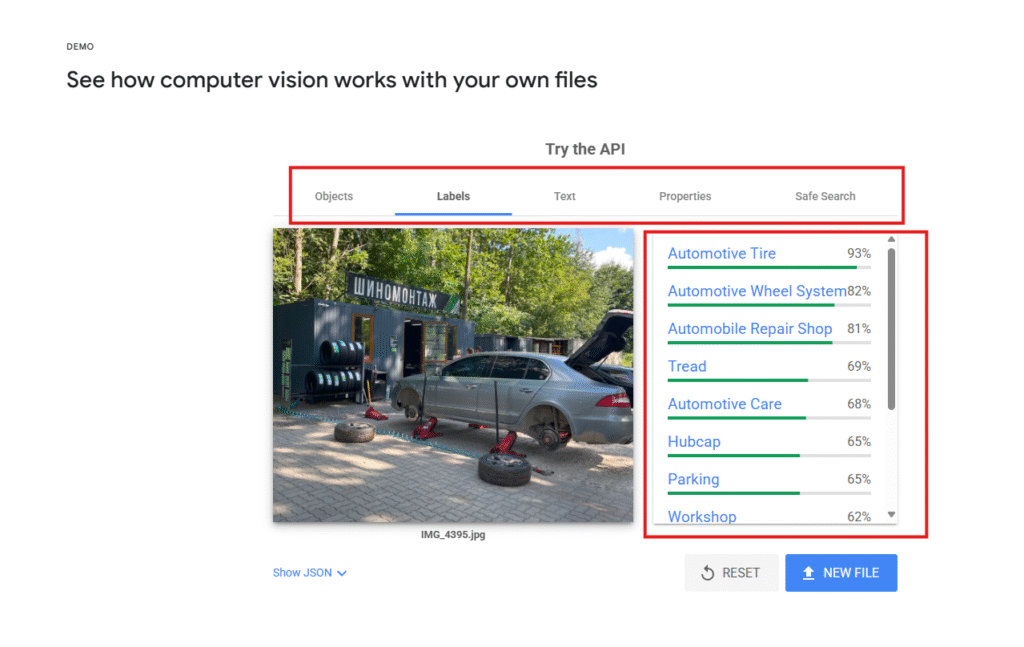Click the Automotive Tire label link
Screen dimensions: 1024x647
click(x=722, y=253)
